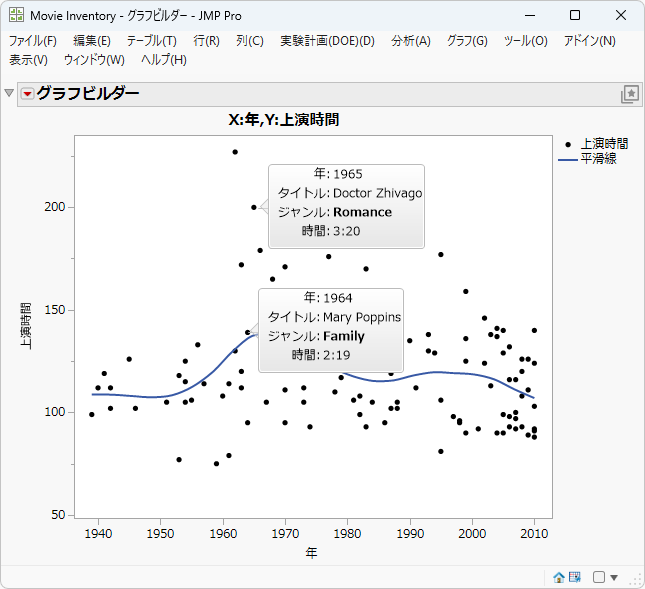
Task: Open the 表示(V) menu
Action: pos(28,60)
